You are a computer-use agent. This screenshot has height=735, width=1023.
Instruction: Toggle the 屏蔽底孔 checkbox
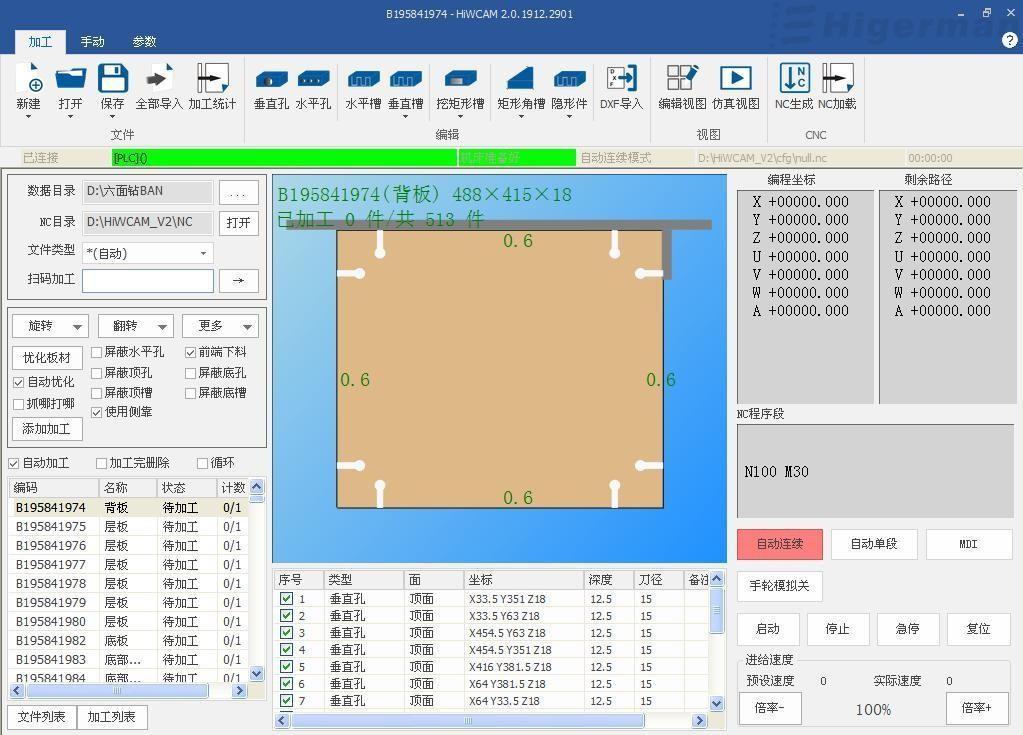[x=191, y=373]
